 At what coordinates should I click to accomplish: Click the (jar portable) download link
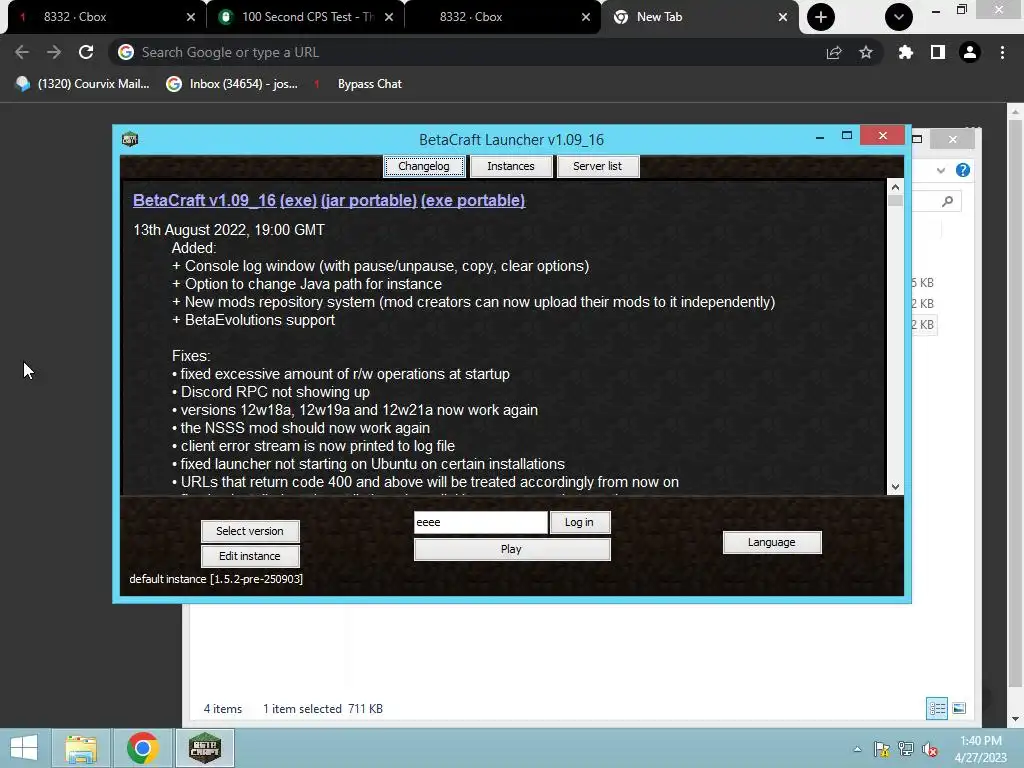pos(369,200)
